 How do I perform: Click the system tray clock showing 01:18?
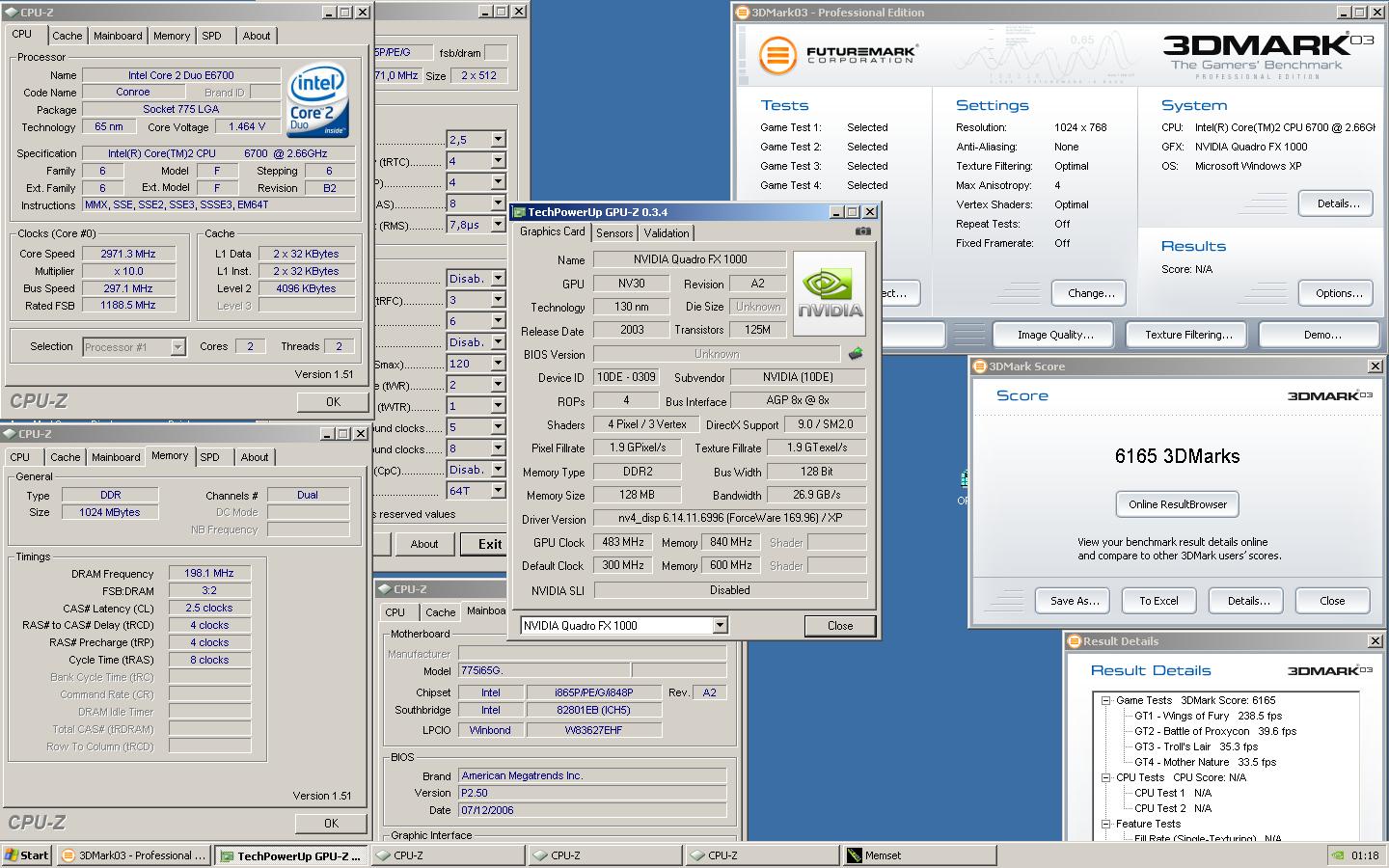pos(1365,855)
